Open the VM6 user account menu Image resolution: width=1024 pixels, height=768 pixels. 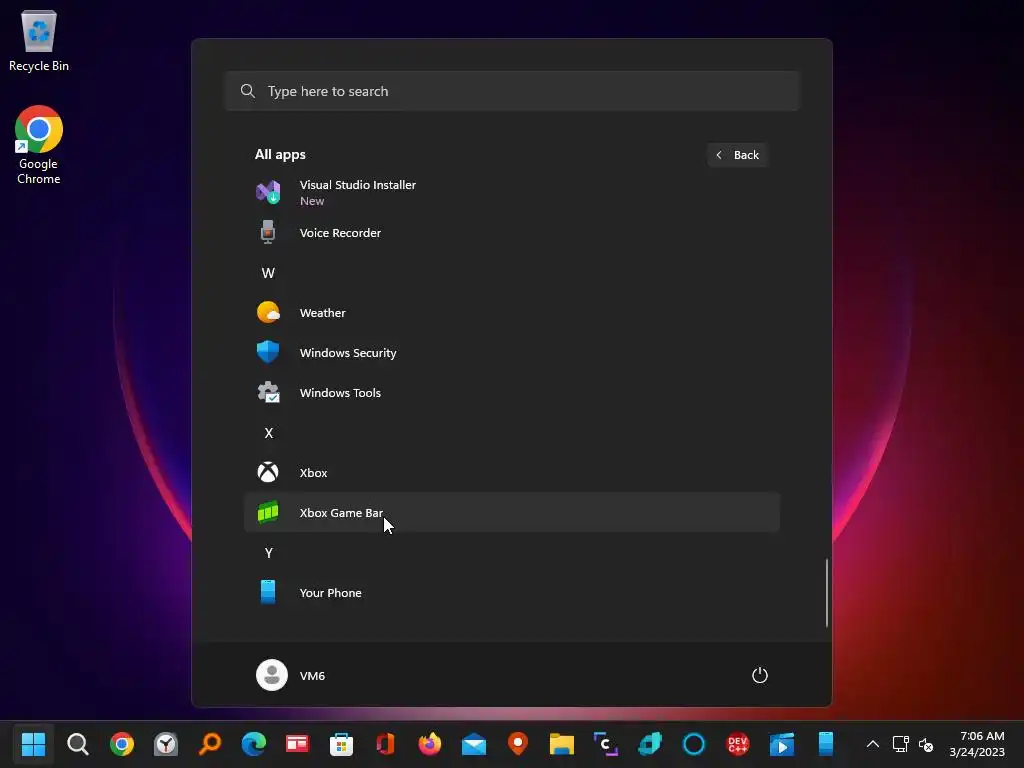coord(291,675)
